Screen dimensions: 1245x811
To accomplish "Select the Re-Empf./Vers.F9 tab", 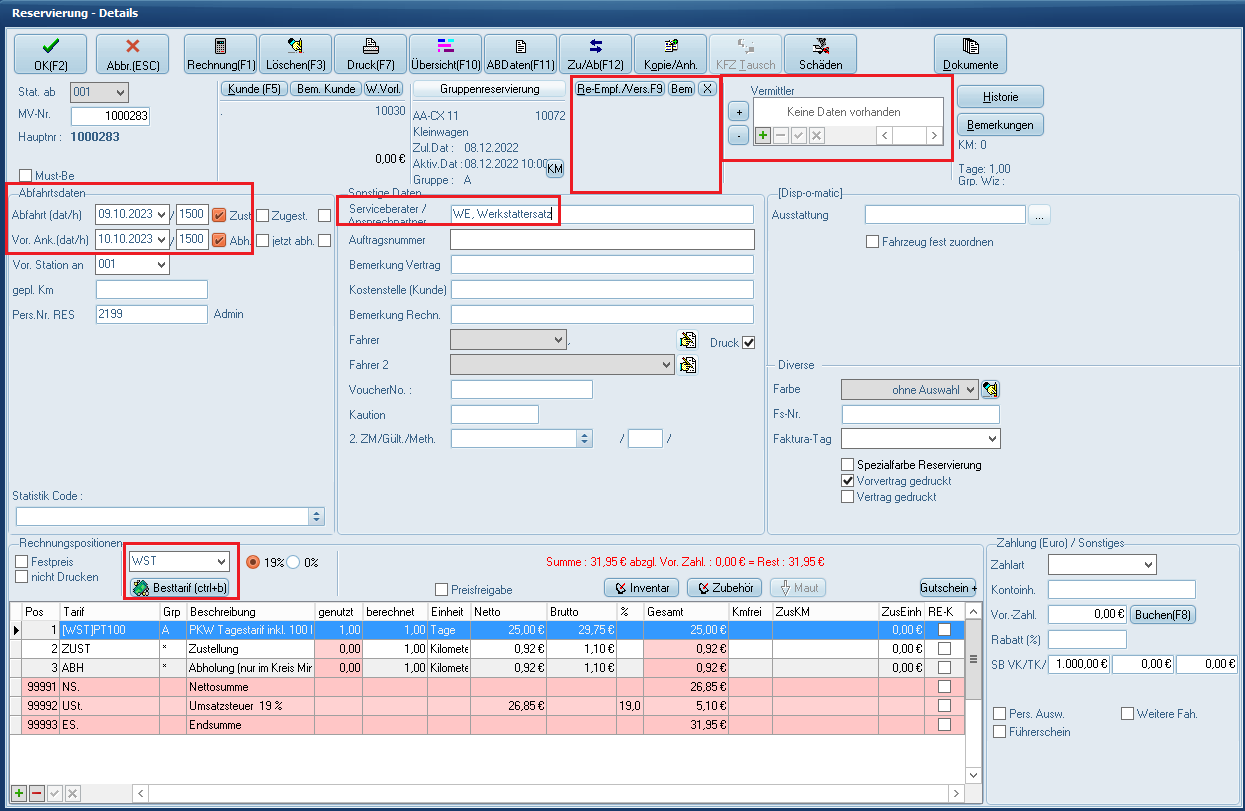I will [620, 89].
